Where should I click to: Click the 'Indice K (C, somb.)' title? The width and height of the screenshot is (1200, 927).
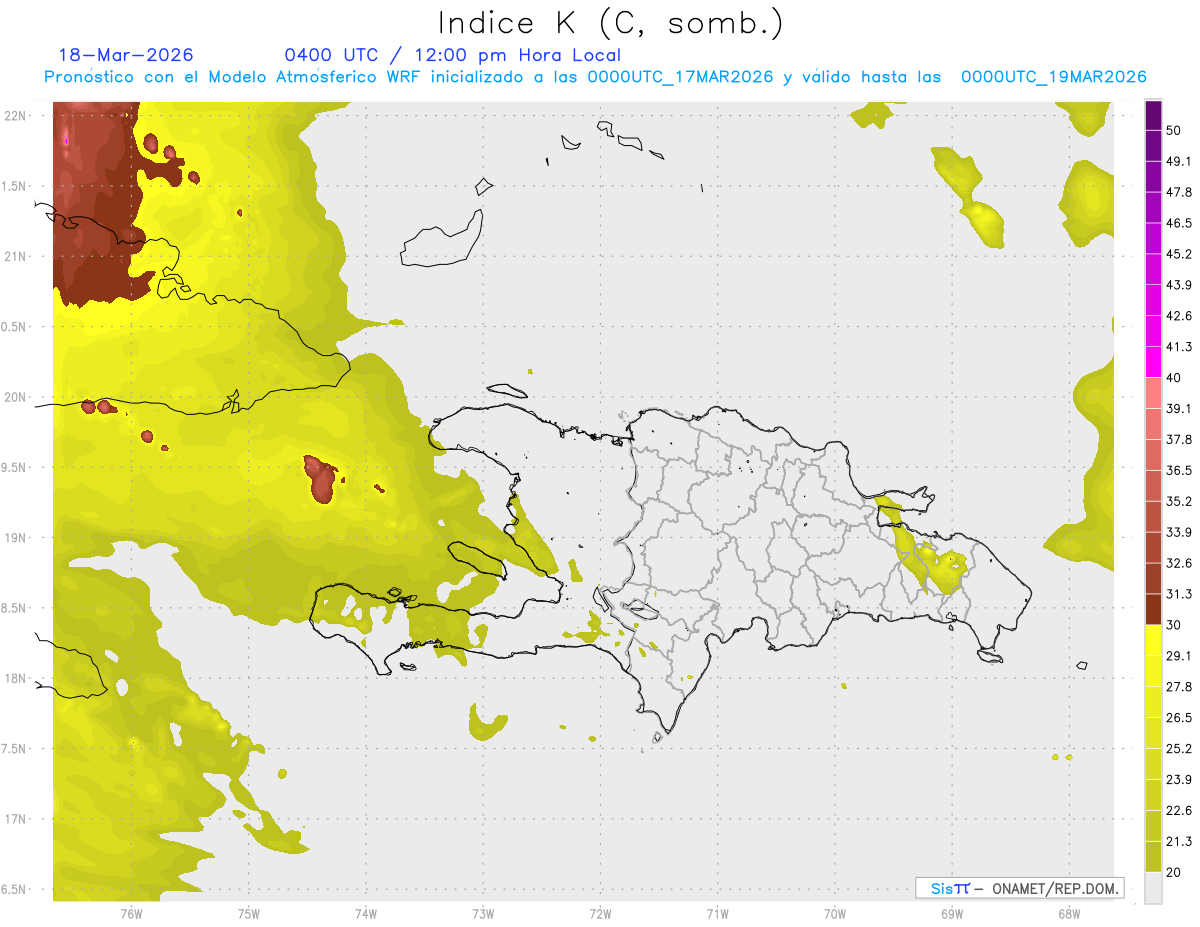pos(611,23)
